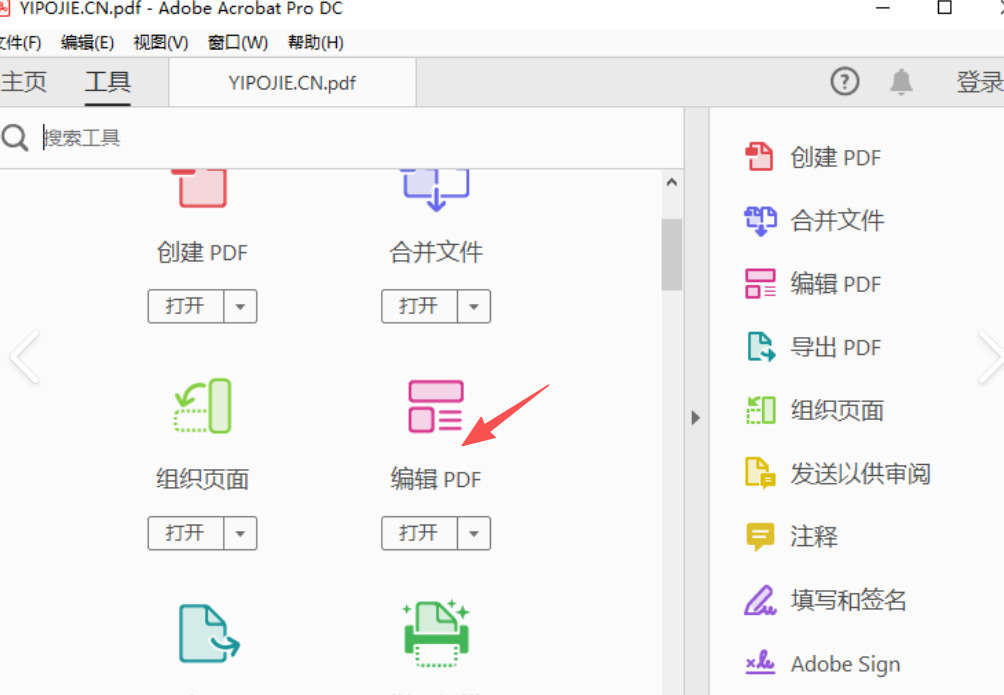Viewport: 1004px width, 695px height.
Task: Click 创建 PDF label in right sidebar
Action: [836, 158]
